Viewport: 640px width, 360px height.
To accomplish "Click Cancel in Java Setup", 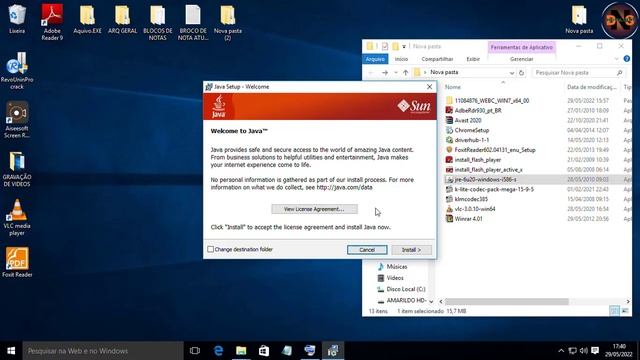I will [x=367, y=250].
